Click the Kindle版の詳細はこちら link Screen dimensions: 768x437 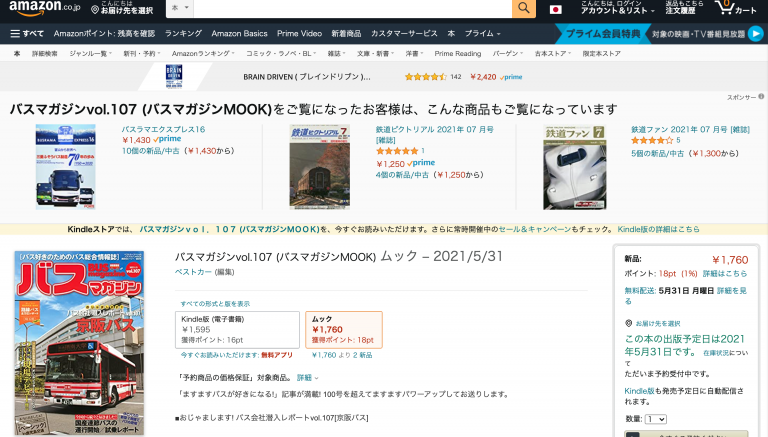point(658,229)
